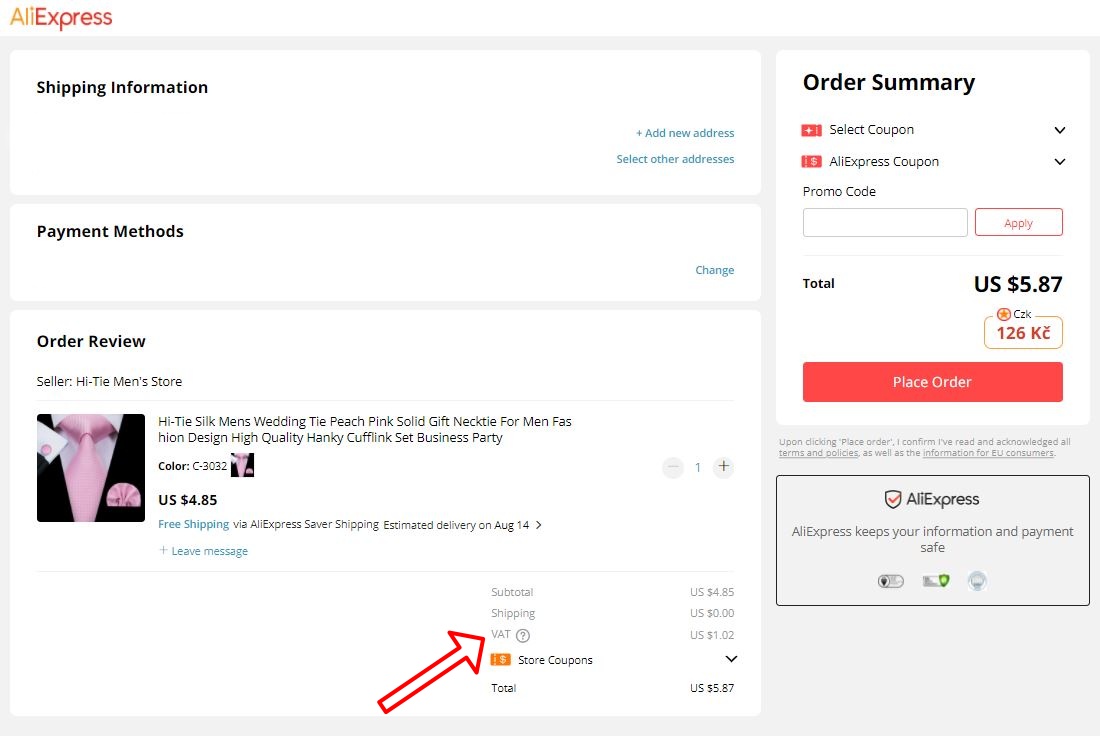Increase item quantity with plus button
Image resolution: width=1100 pixels, height=736 pixels.
723,467
